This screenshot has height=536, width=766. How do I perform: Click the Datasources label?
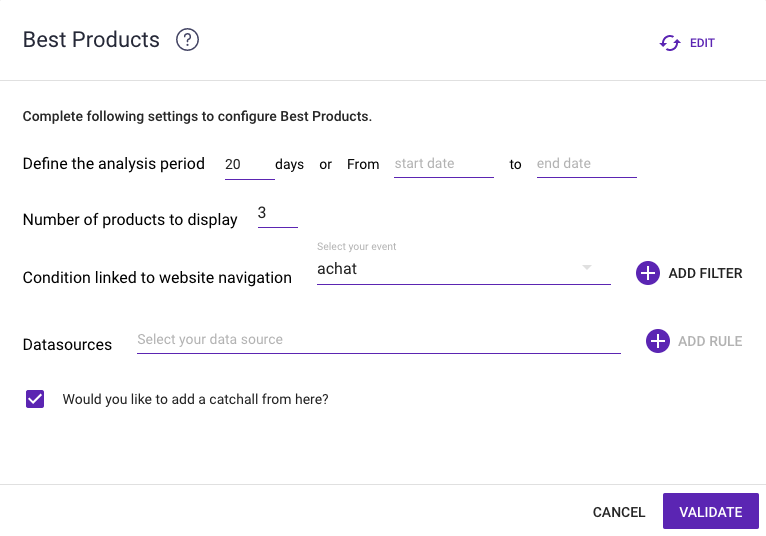67,344
